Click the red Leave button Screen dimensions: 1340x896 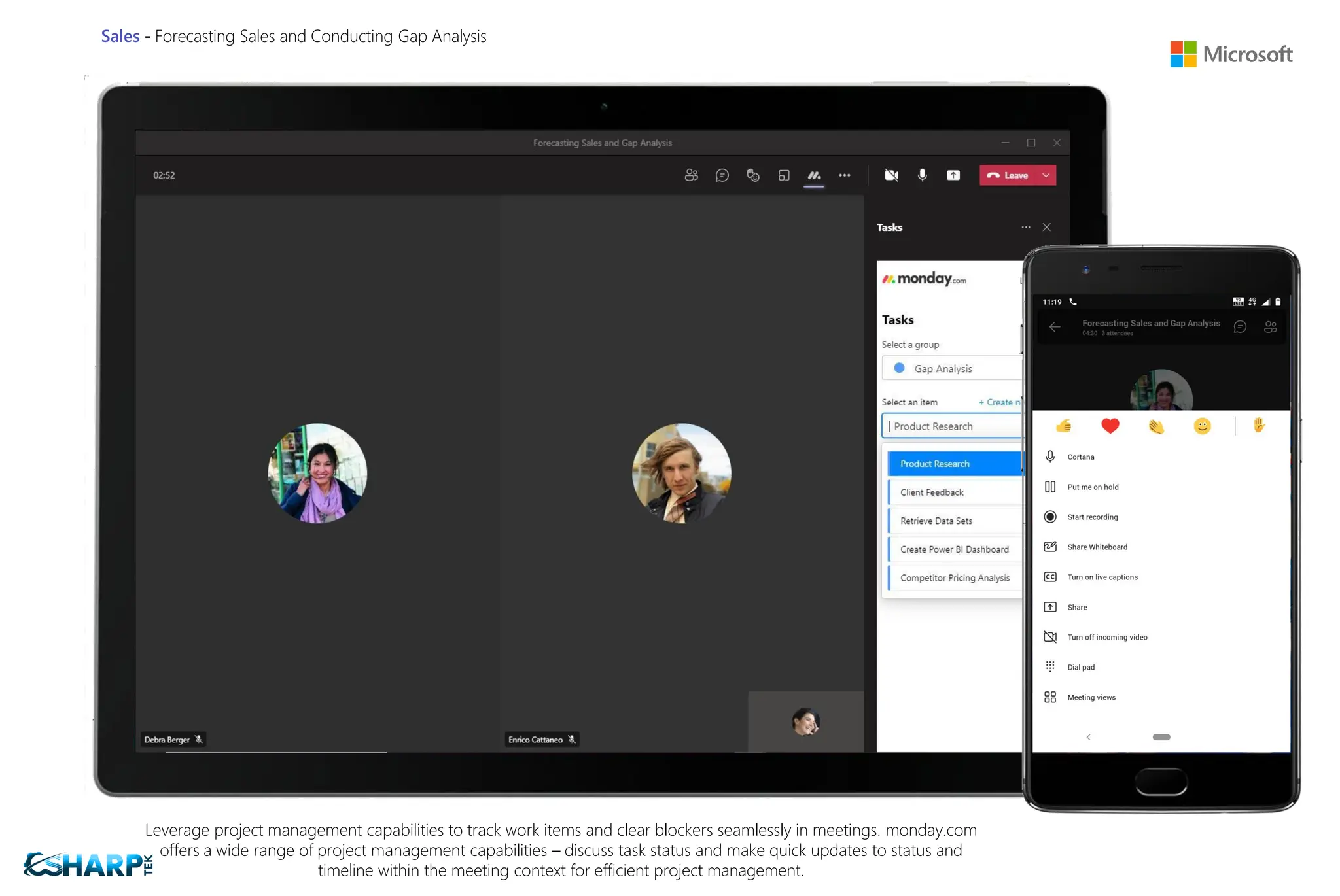(x=1008, y=175)
